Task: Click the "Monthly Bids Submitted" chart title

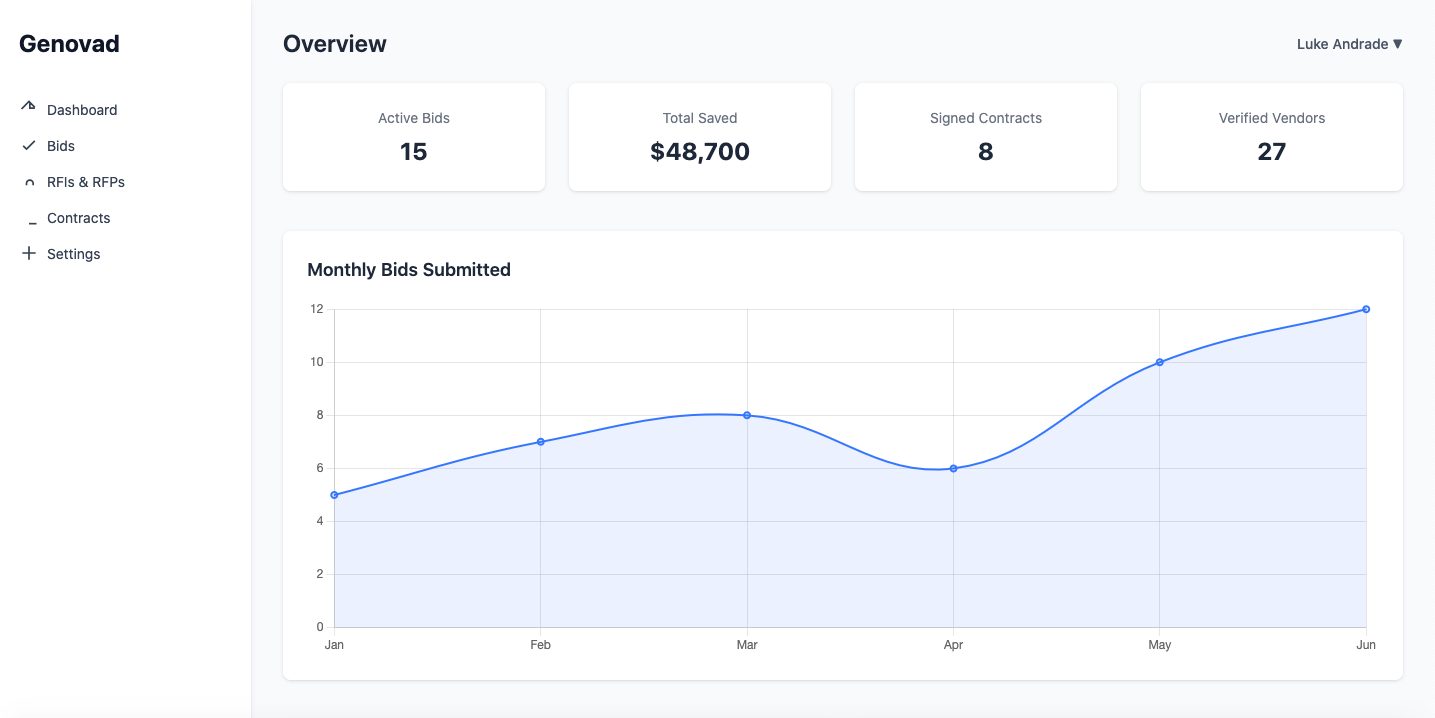Action: 409,270
